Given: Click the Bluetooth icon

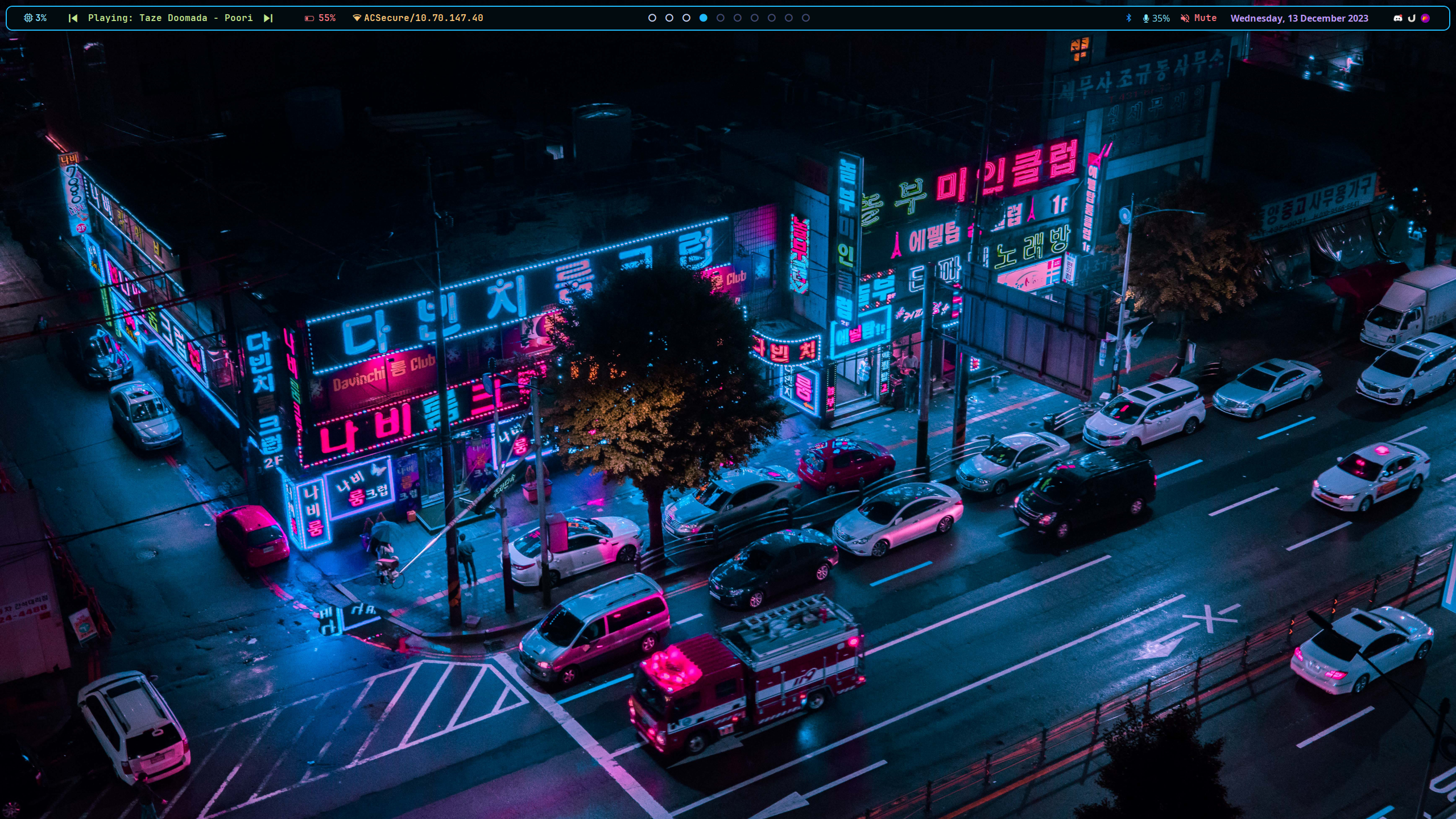Looking at the screenshot, I should click(1129, 18).
